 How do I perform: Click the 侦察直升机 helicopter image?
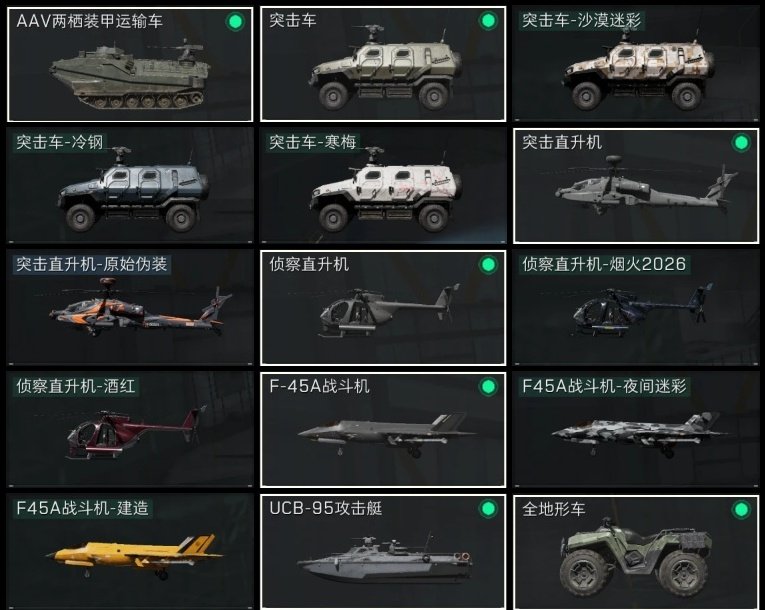coord(388,311)
